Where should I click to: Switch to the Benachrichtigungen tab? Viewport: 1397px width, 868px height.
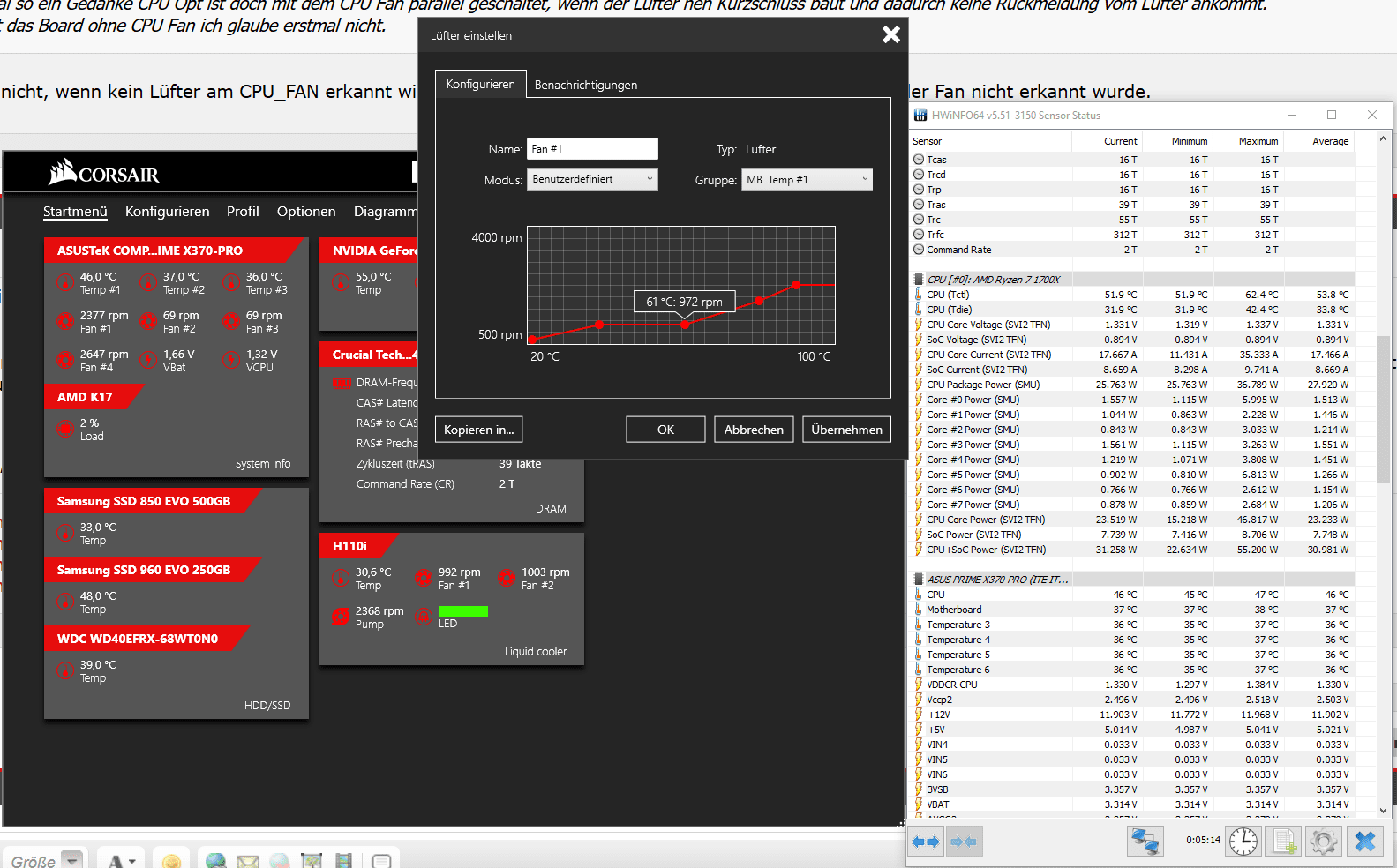click(585, 85)
